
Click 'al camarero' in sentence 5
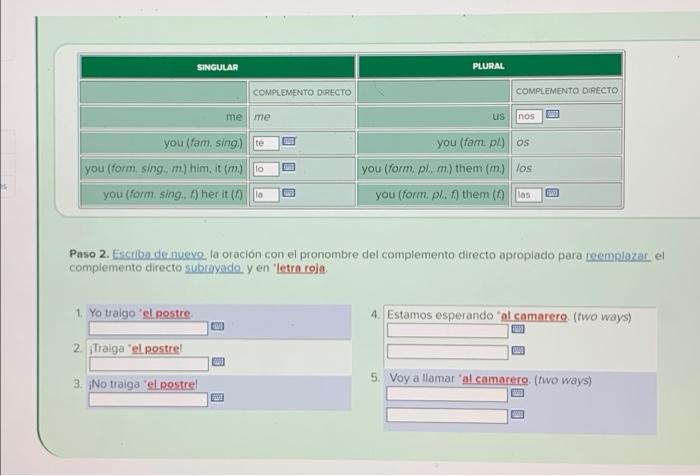click(x=495, y=380)
